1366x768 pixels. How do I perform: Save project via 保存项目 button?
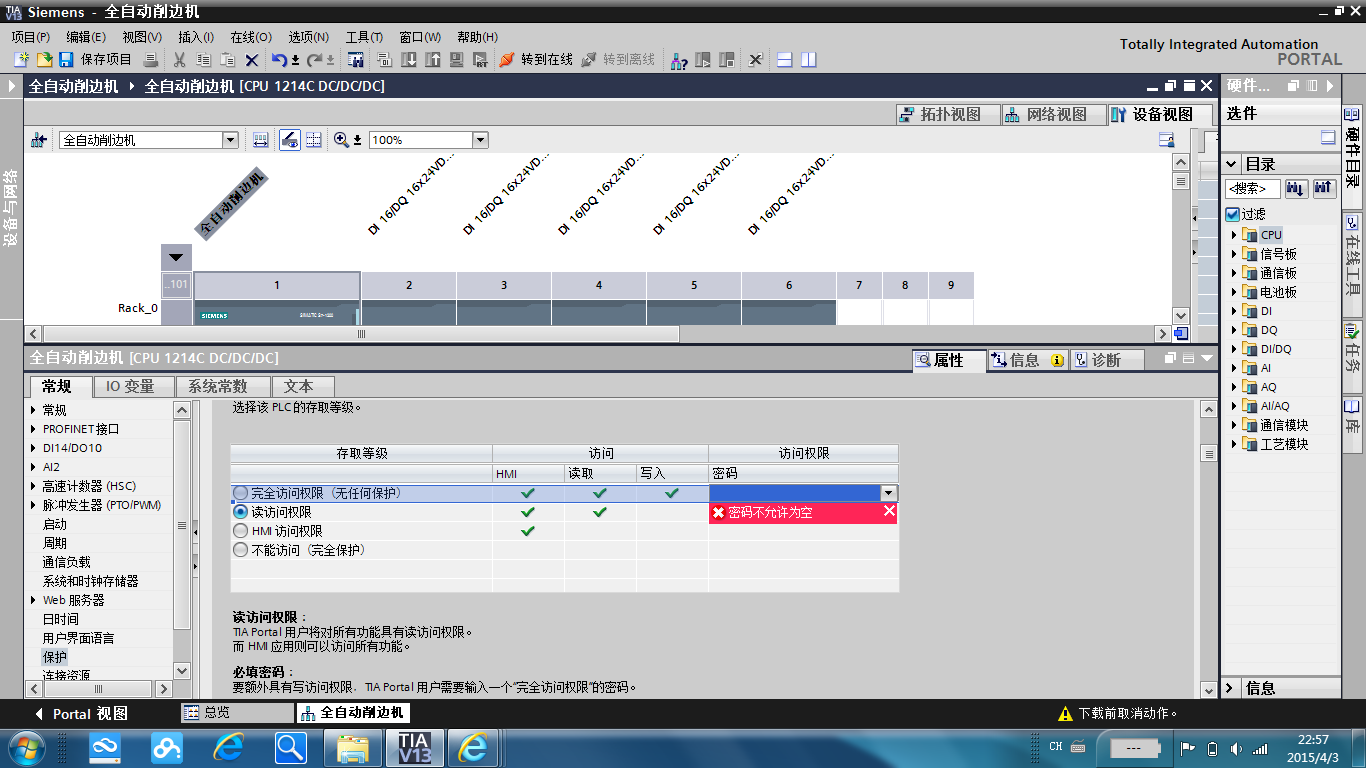pyautogui.click(x=96, y=60)
